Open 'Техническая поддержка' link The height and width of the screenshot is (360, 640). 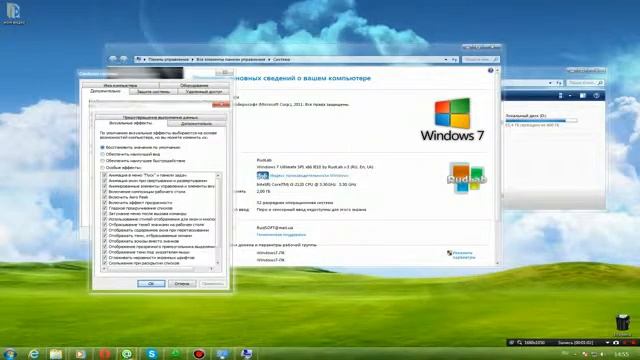coord(281,235)
